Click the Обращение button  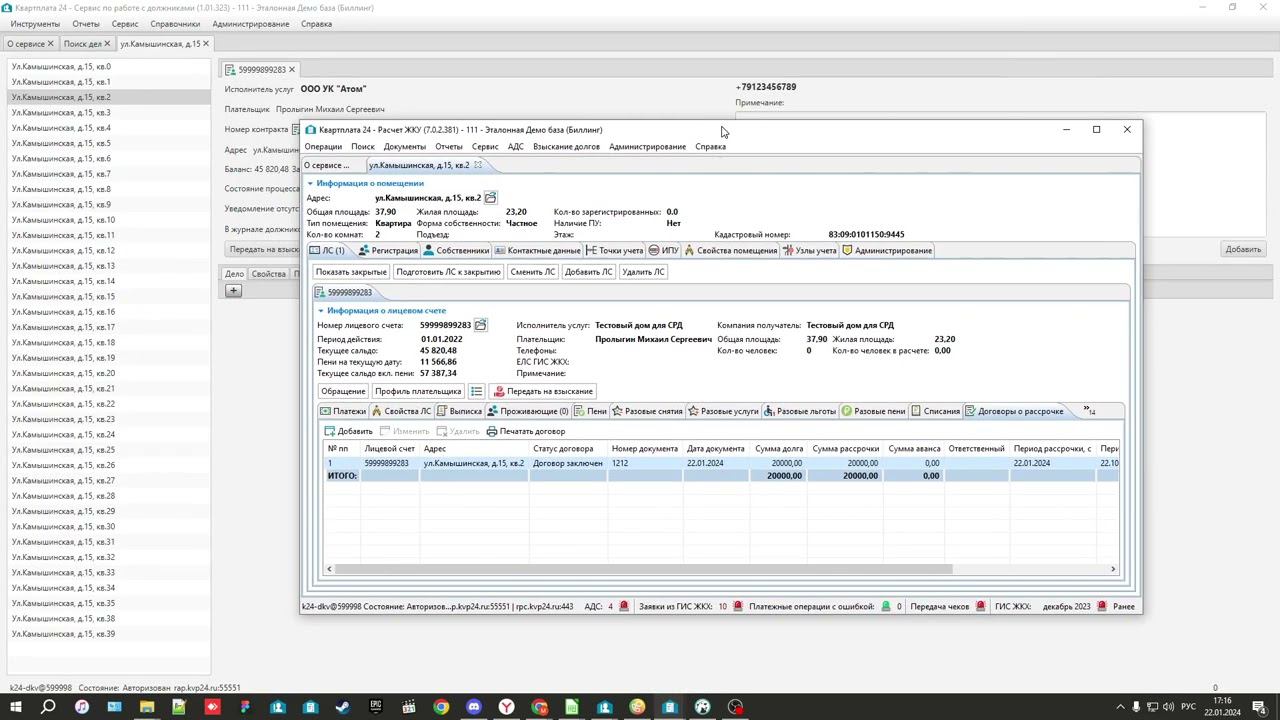(343, 391)
